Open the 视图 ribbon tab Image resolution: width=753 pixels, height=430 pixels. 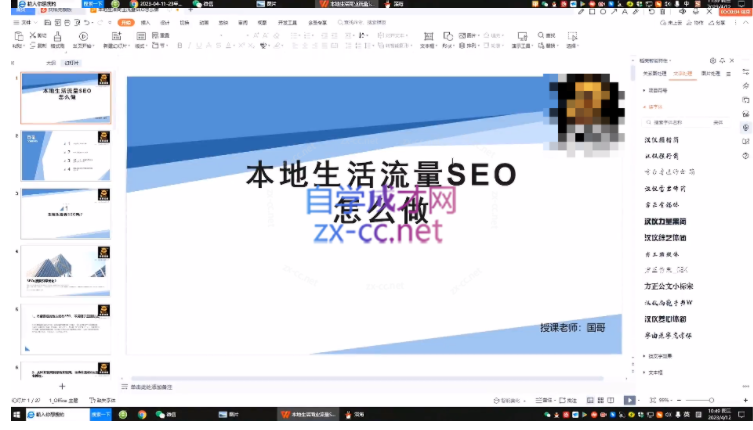point(262,21)
